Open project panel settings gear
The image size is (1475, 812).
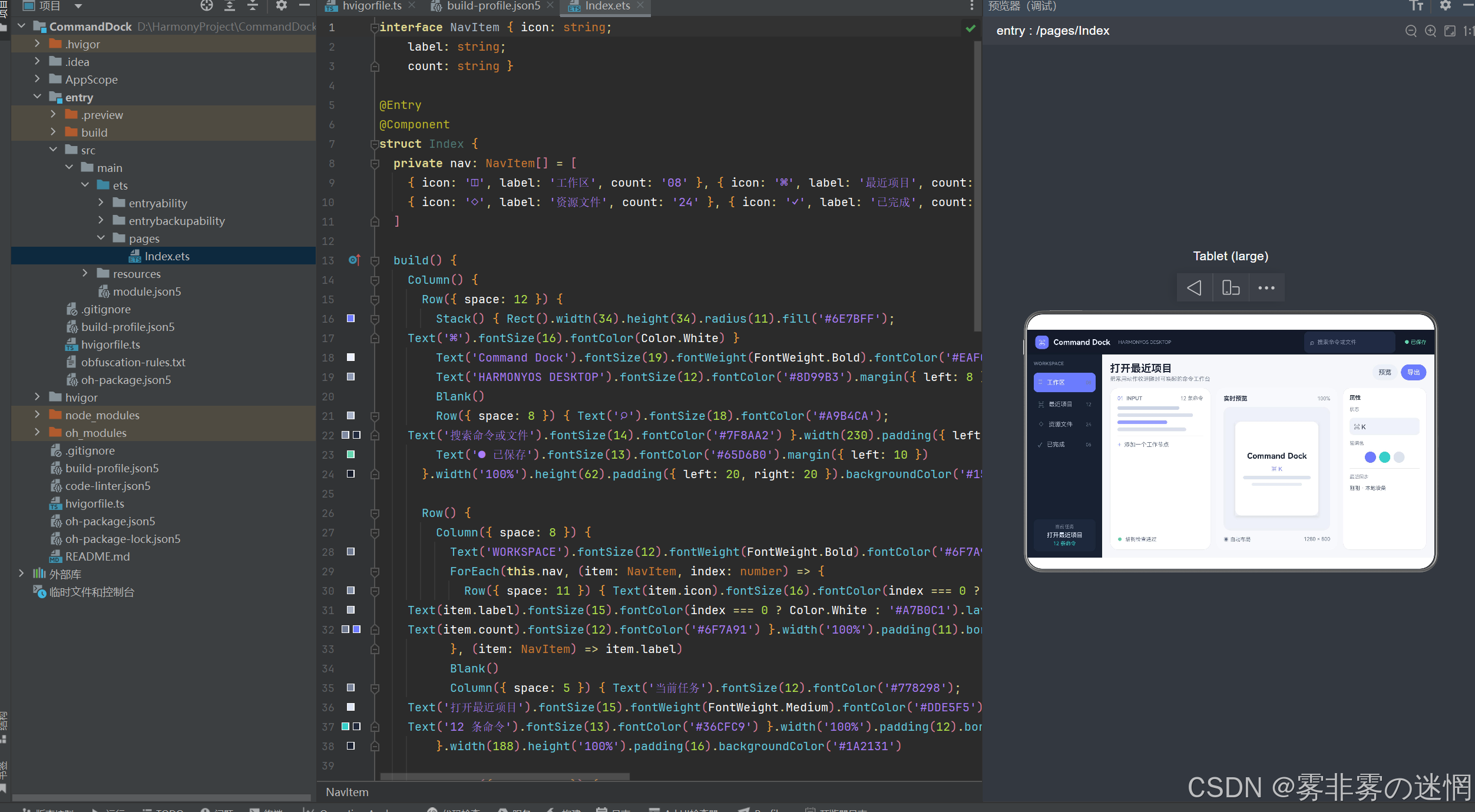[x=282, y=6]
